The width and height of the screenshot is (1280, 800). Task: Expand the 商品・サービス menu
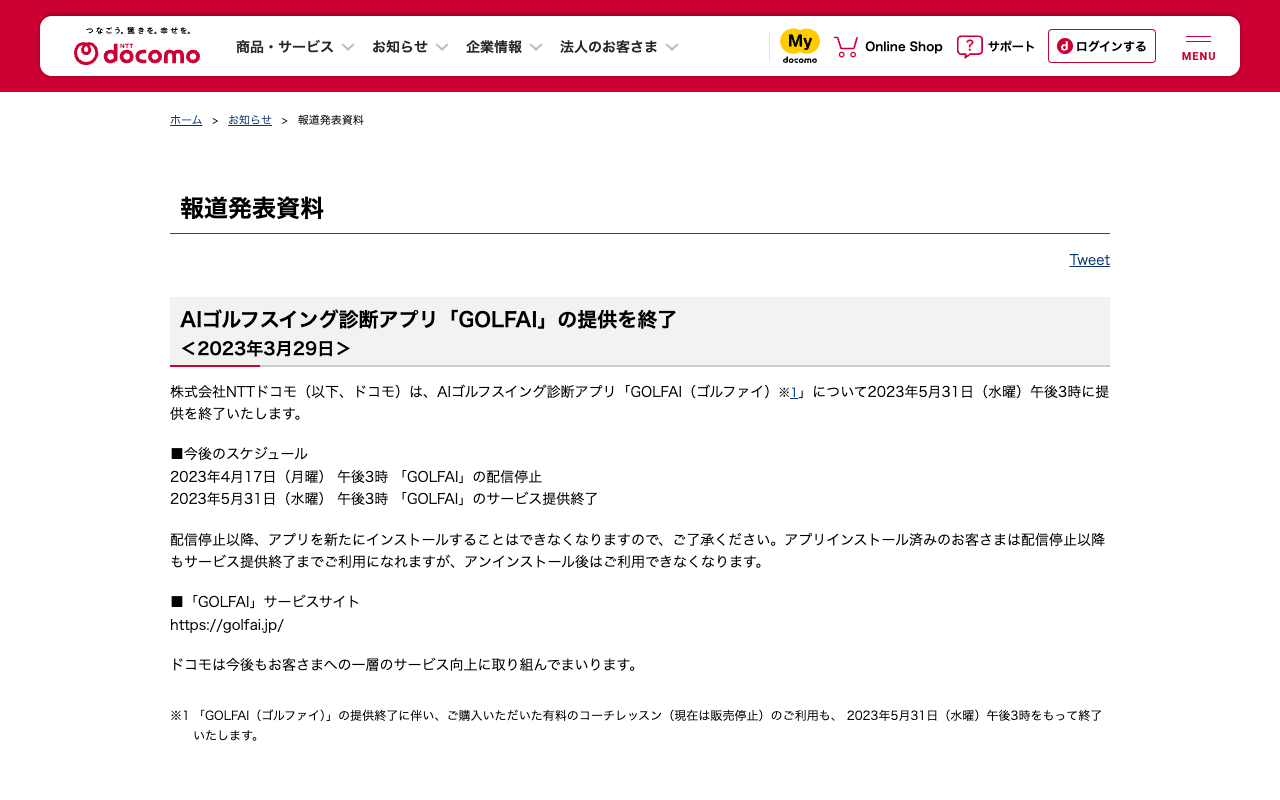[295, 46]
